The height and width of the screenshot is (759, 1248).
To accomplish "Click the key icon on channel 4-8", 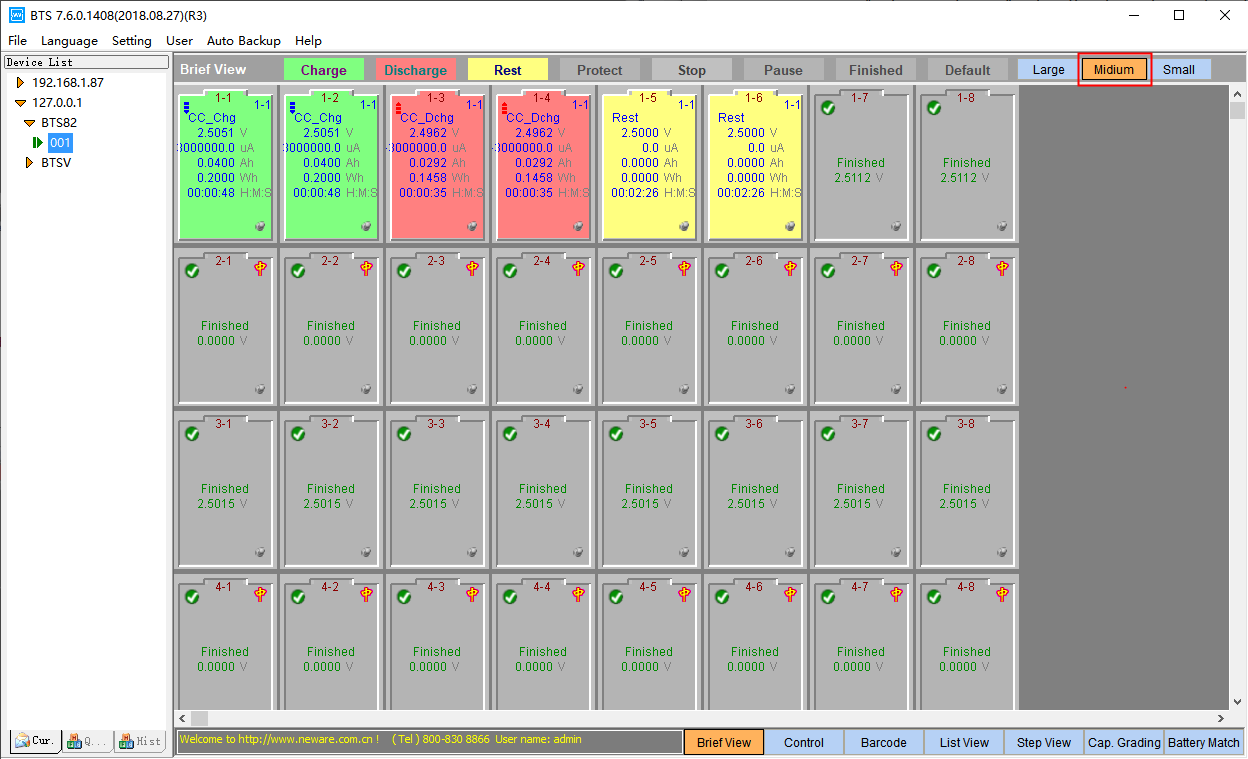I will [x=1002, y=593].
